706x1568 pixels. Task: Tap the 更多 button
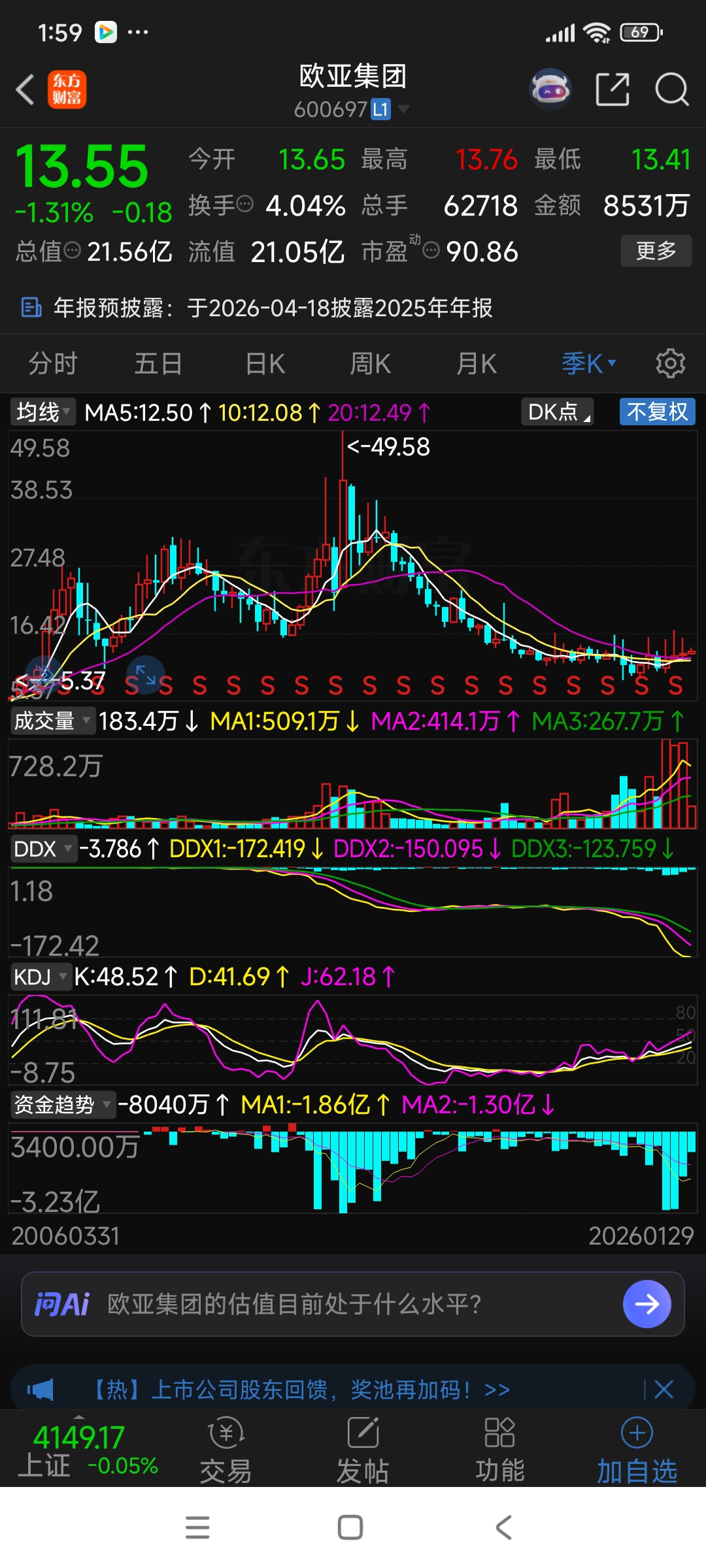pyautogui.click(x=656, y=251)
